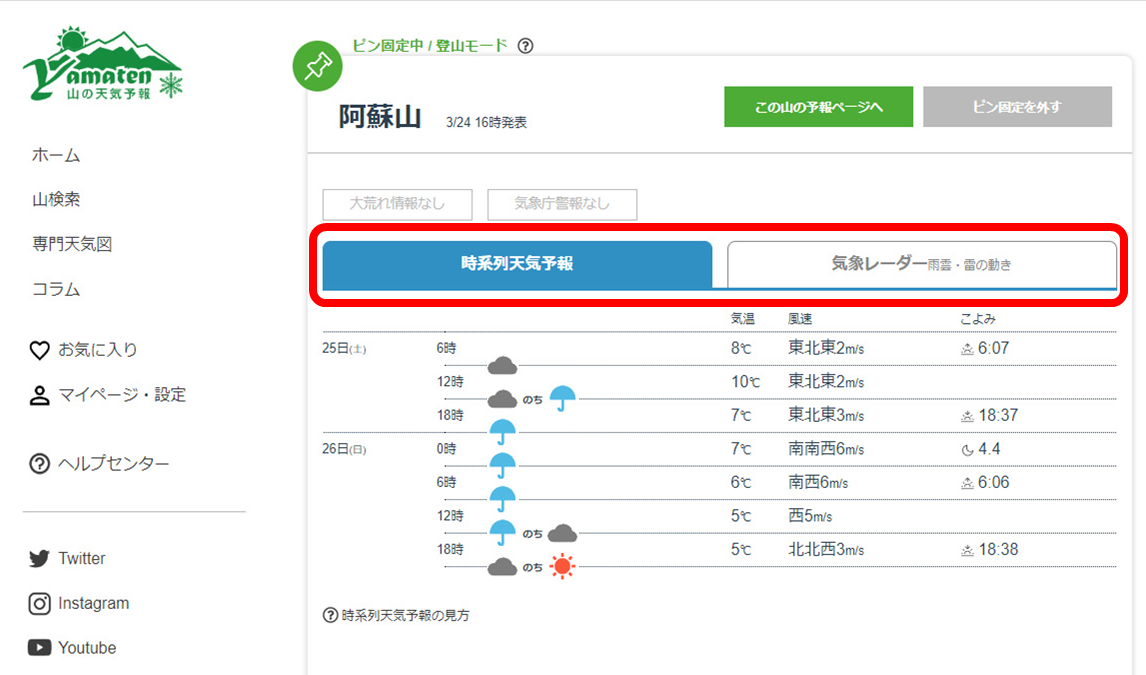Viewport: 1146px width, 675px height.
Task: Click the Twitter bird icon
Action: (x=39, y=559)
